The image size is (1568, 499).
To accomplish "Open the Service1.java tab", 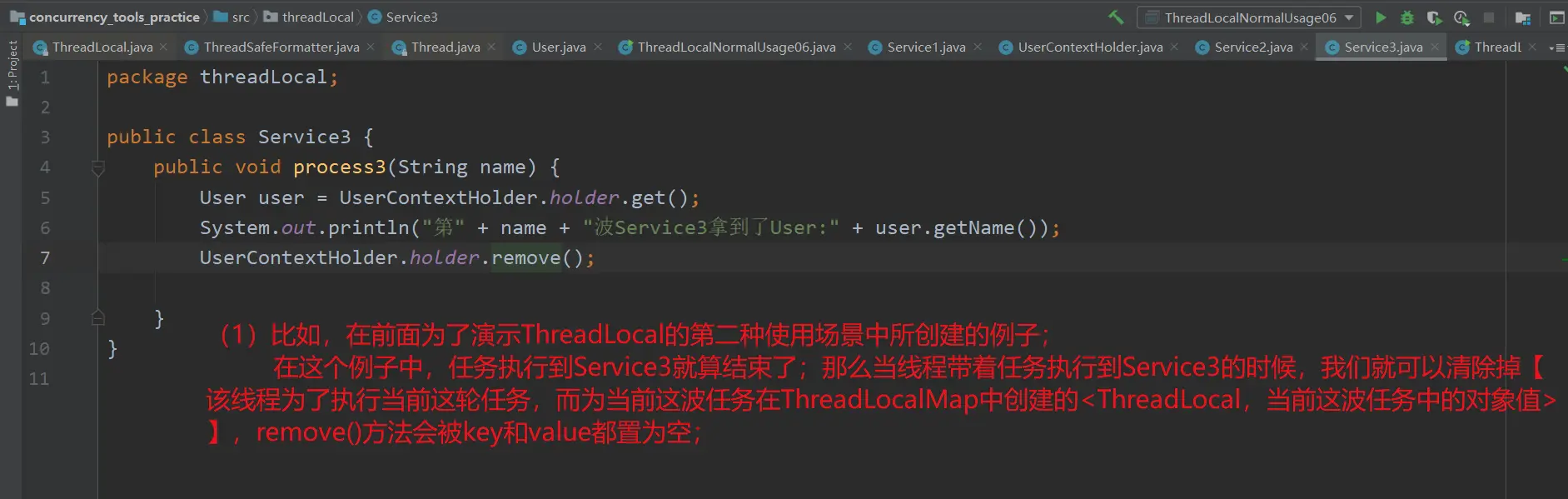I will (x=926, y=47).
